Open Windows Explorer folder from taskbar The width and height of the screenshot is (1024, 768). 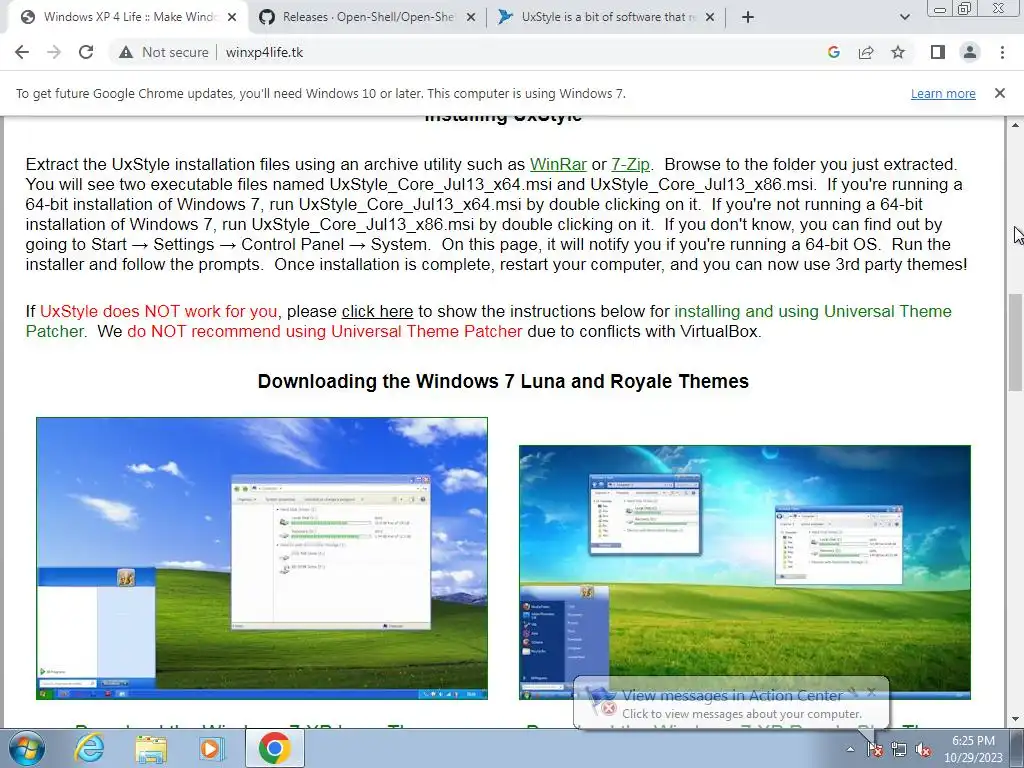150,748
